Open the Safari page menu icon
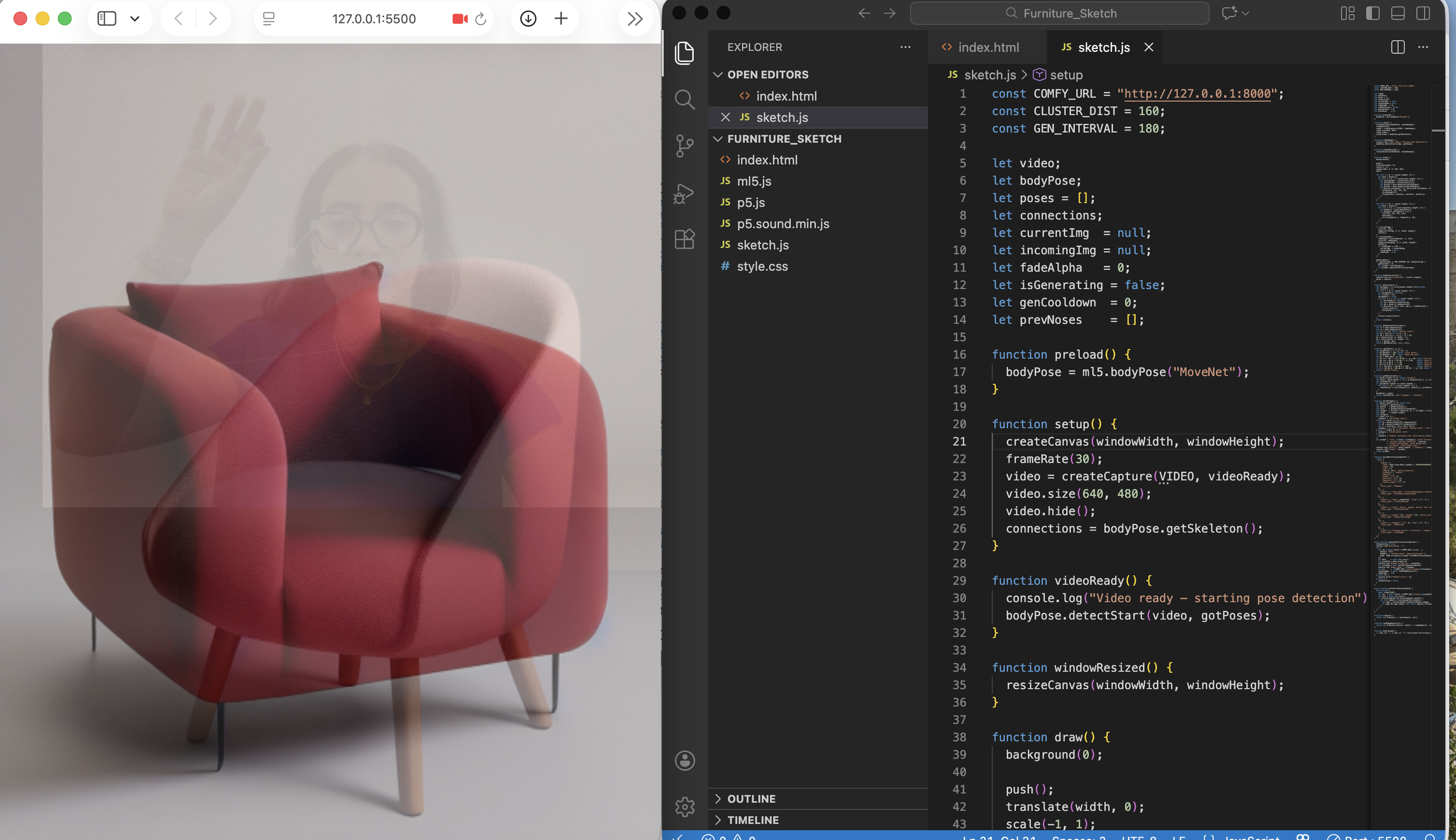This screenshot has height=840, width=1456. 268,19
